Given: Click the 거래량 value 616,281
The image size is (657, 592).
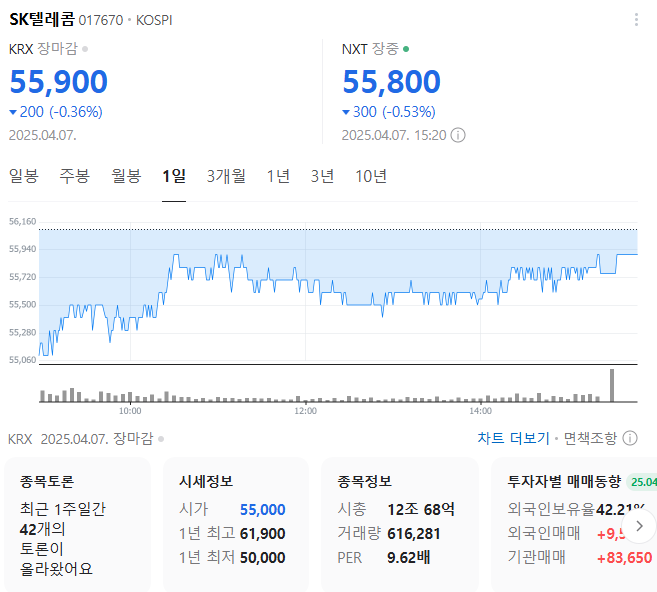Looking at the screenshot, I should (414, 534).
